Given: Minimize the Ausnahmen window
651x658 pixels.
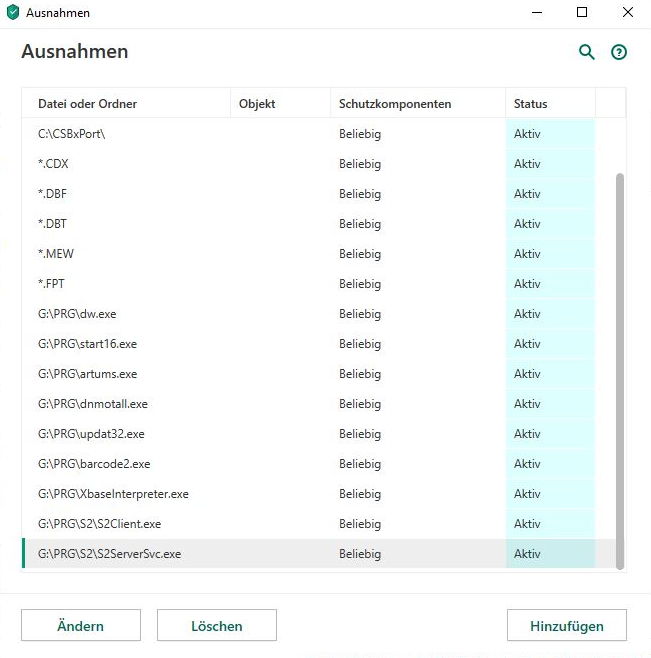Looking at the screenshot, I should pyautogui.click(x=537, y=12).
